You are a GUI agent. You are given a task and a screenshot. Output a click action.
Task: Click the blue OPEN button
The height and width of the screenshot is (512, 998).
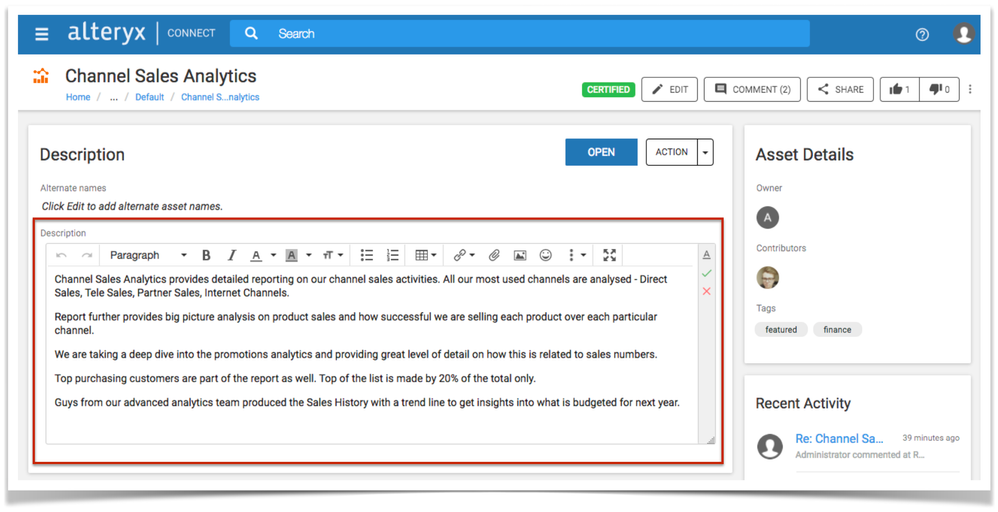click(601, 152)
